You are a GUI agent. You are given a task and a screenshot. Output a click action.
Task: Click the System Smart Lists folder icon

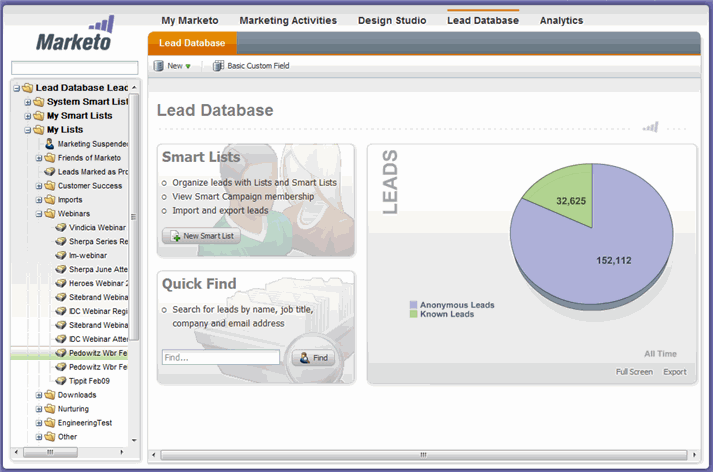tap(39, 102)
